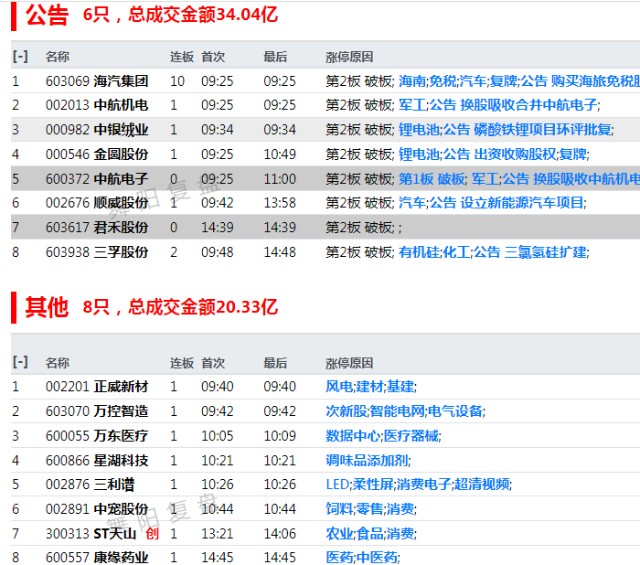Select stock 000546 金圆股份
This screenshot has height=565, width=640.
click(x=97, y=154)
